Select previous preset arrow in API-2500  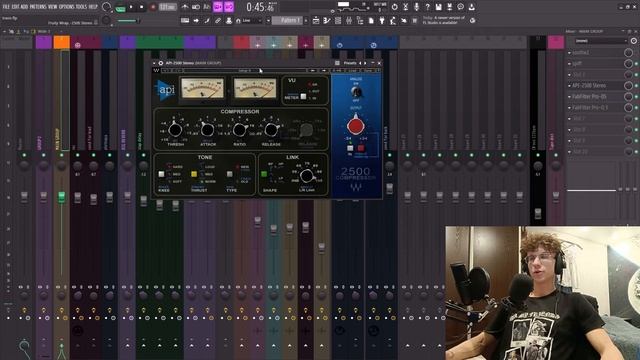(x=360, y=63)
